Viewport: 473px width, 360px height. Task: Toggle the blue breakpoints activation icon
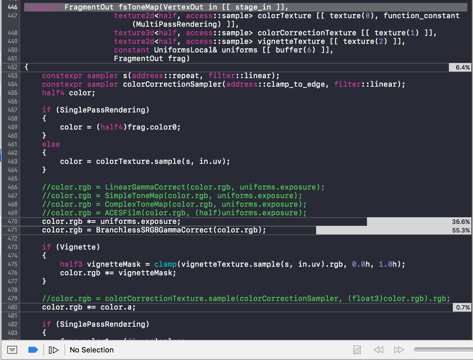tap(33, 350)
